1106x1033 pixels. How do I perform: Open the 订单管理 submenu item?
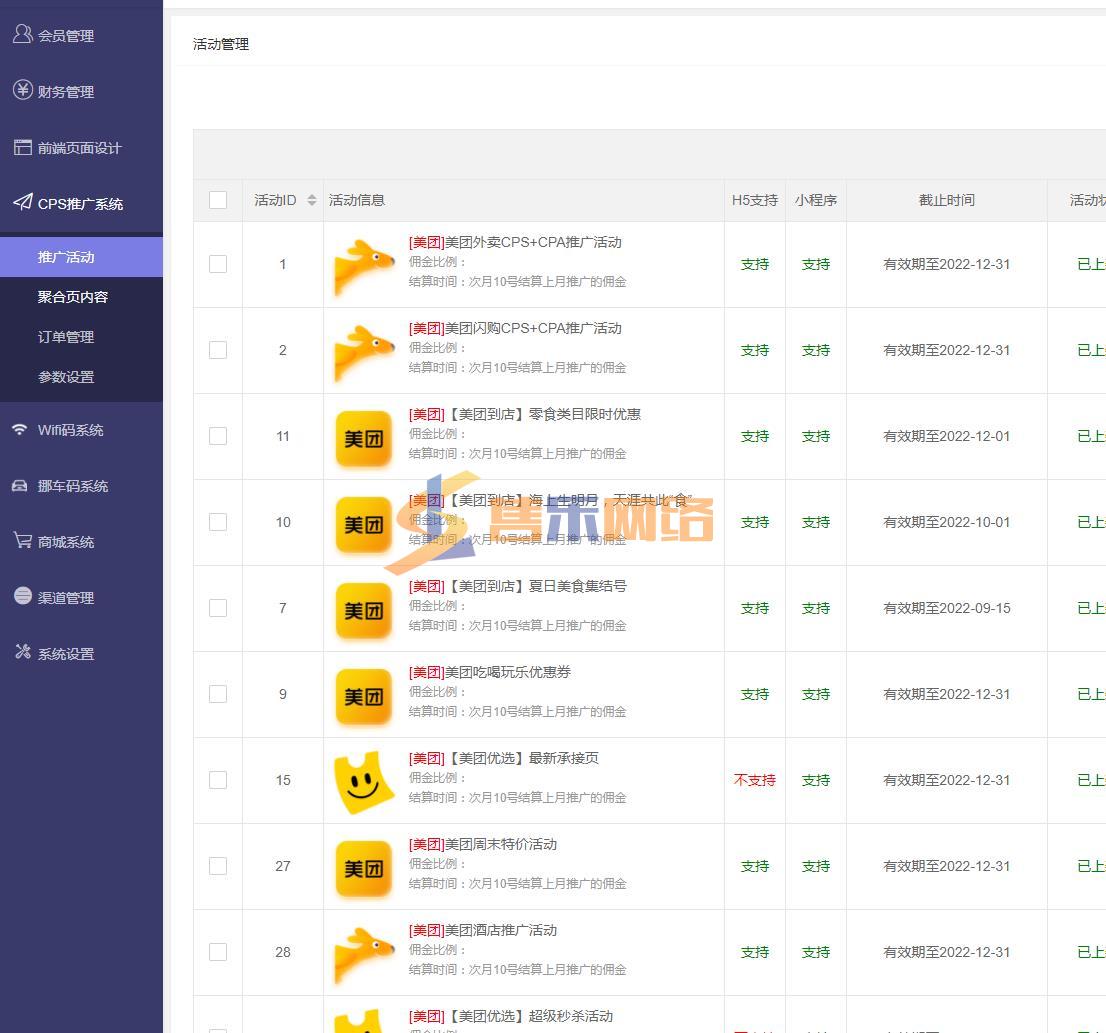pos(81,337)
